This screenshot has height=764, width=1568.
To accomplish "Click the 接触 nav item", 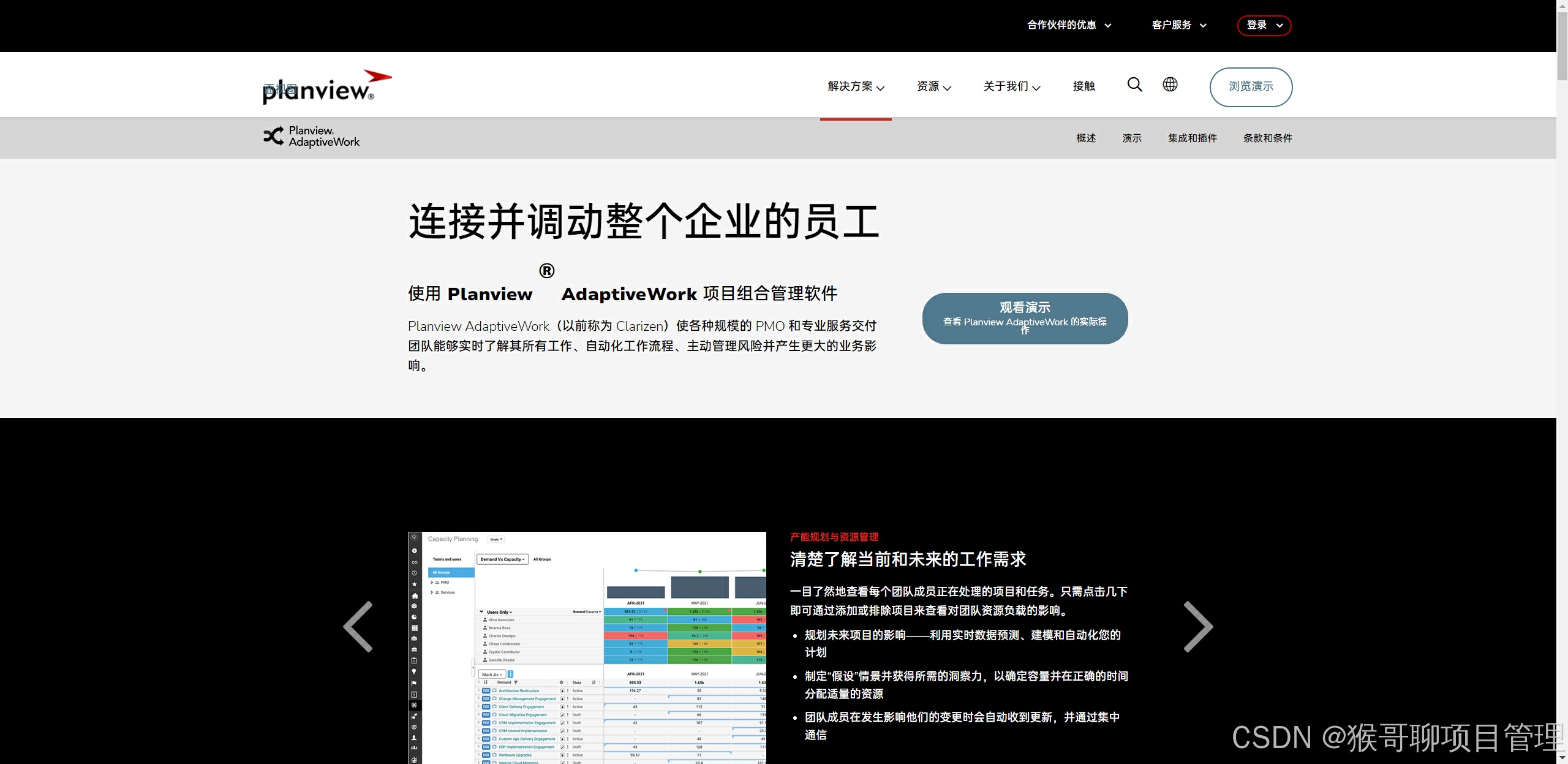I will tap(1084, 86).
